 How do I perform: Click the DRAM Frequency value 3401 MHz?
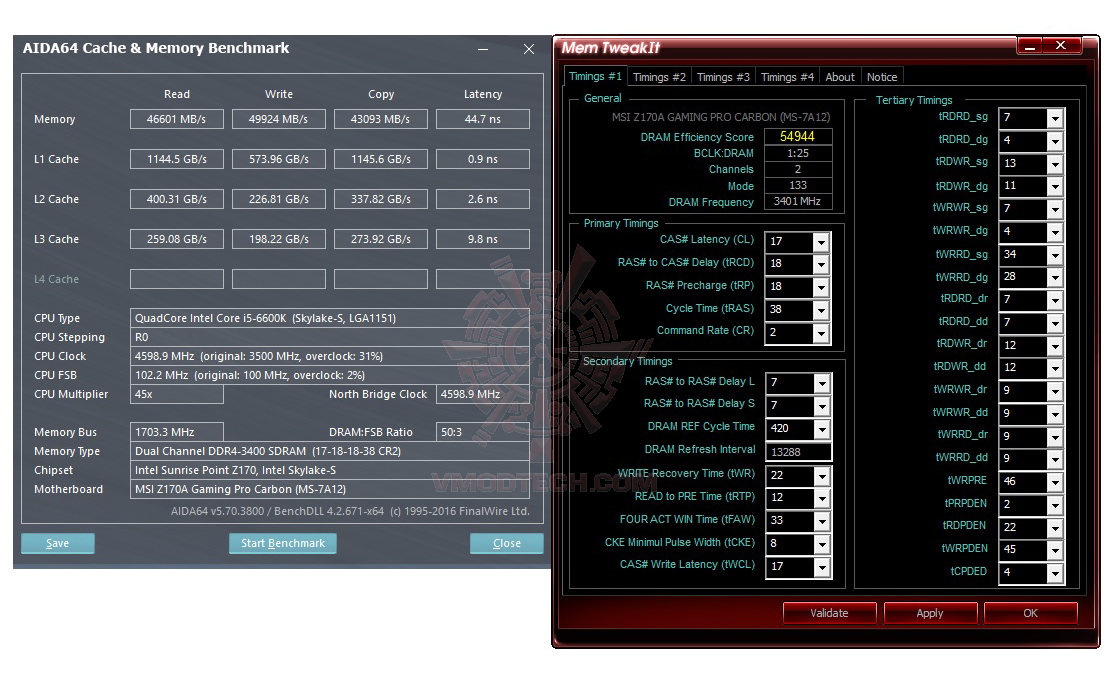tap(798, 201)
